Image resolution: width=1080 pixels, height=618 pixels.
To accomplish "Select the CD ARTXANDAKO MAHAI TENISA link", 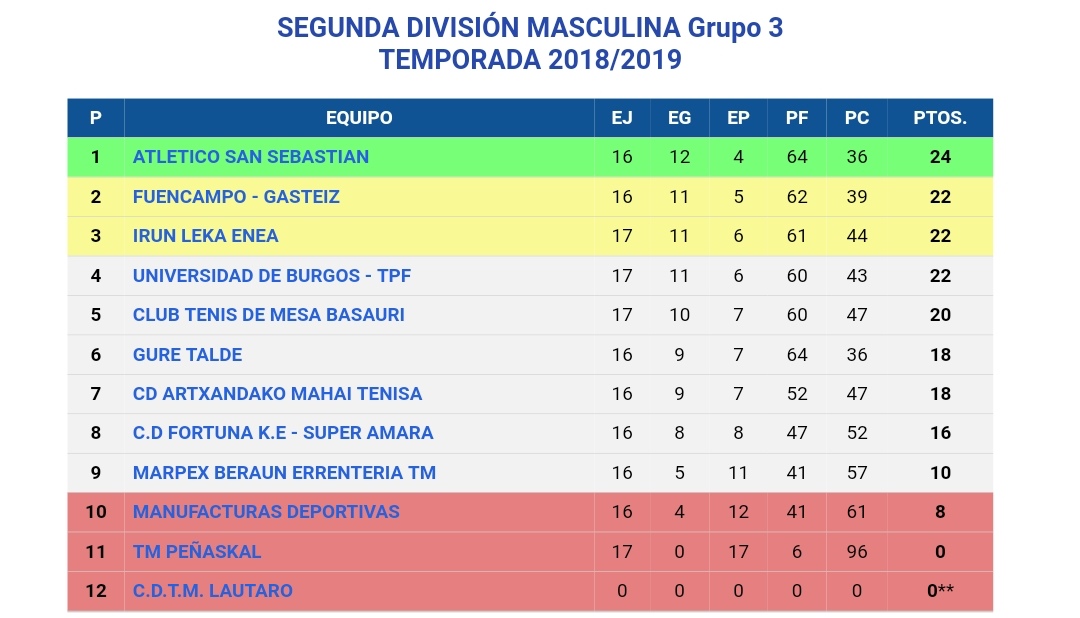I will click(278, 394).
